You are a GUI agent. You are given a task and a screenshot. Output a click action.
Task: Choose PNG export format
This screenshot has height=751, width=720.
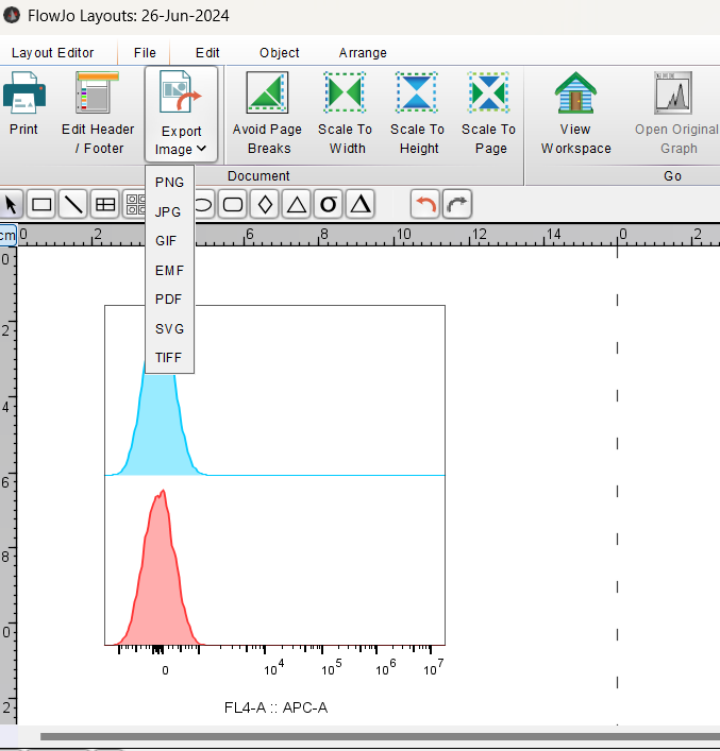[170, 182]
